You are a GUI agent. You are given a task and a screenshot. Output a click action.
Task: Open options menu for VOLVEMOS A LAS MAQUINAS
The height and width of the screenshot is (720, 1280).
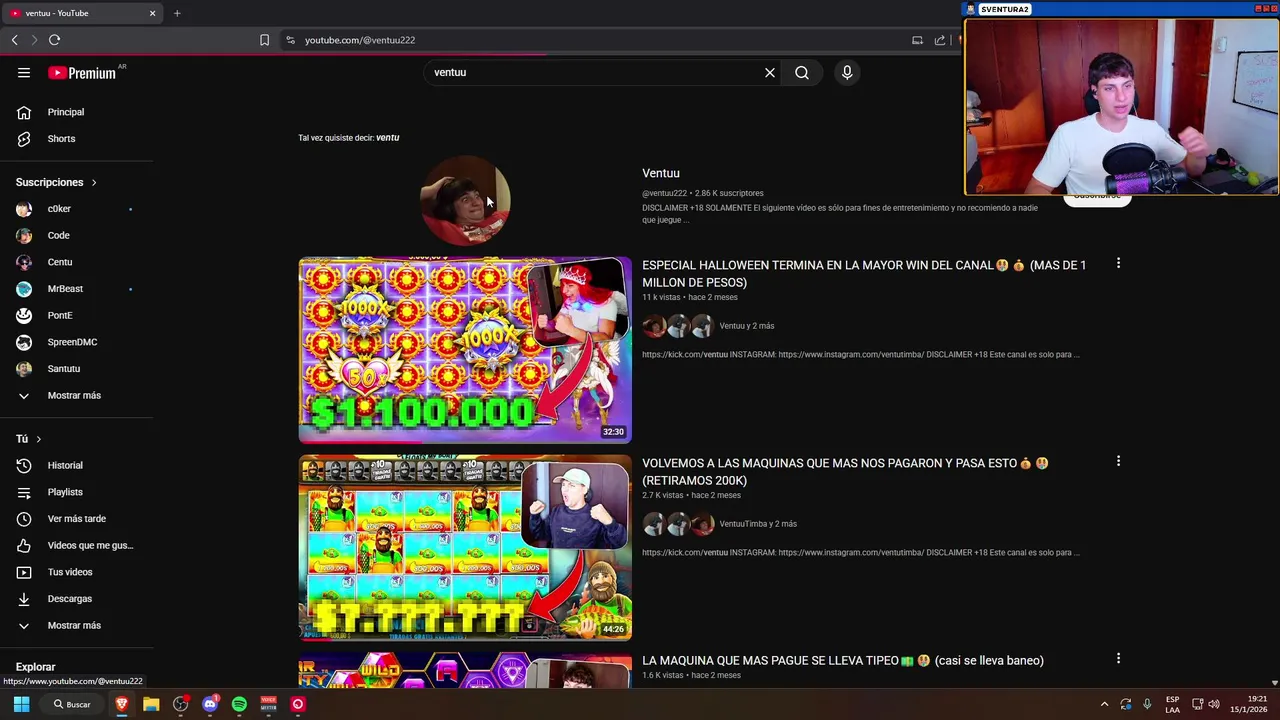point(1118,461)
